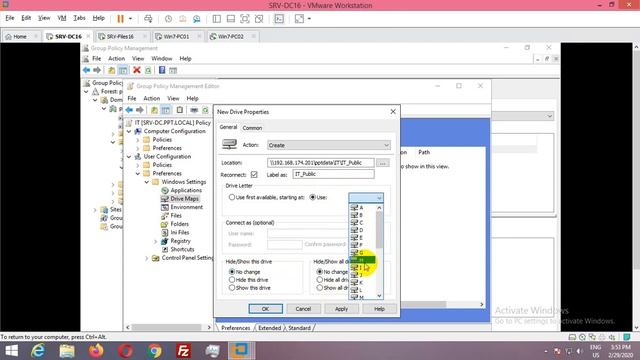Click back arrow in Group Policy Management toolbar

[x=87, y=70]
